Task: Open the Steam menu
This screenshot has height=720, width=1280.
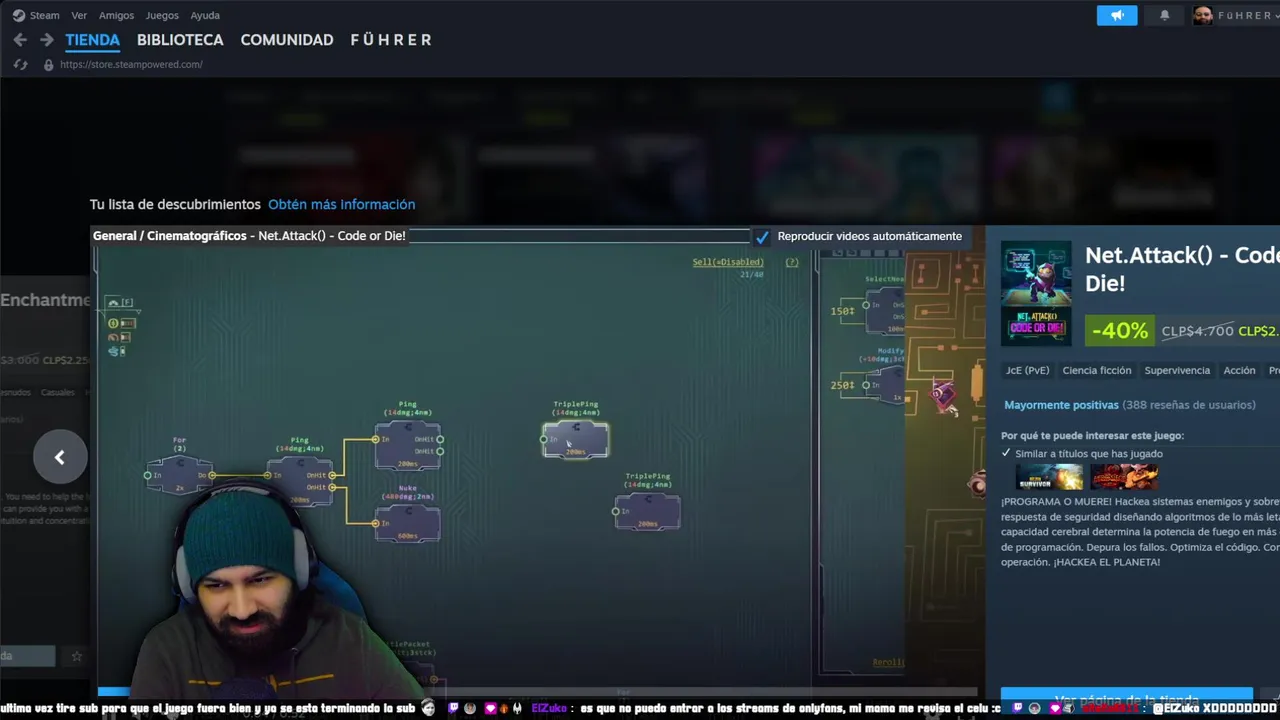Action: pos(44,15)
